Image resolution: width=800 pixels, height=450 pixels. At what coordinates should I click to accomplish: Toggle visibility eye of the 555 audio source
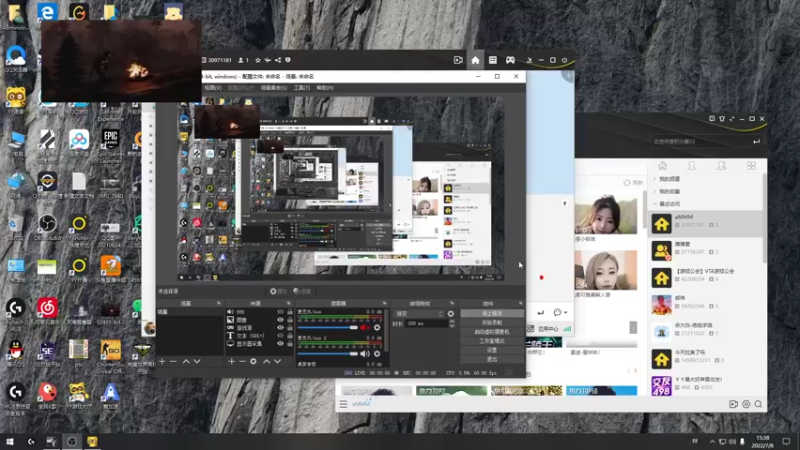[280, 312]
